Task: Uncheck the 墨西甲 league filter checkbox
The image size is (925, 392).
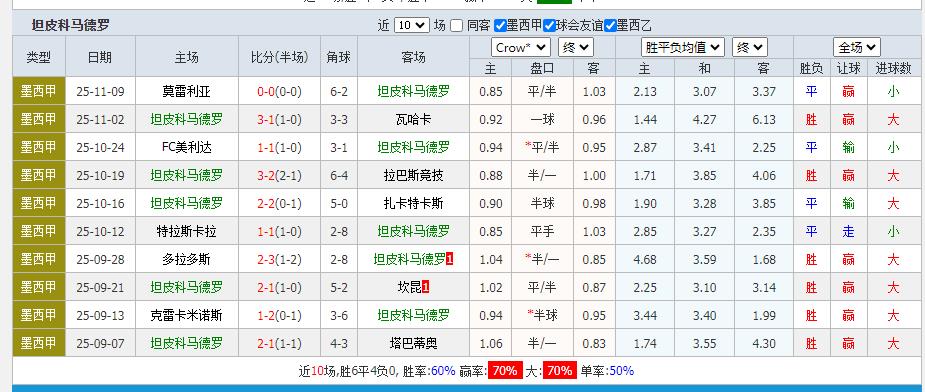Action: (x=500, y=25)
